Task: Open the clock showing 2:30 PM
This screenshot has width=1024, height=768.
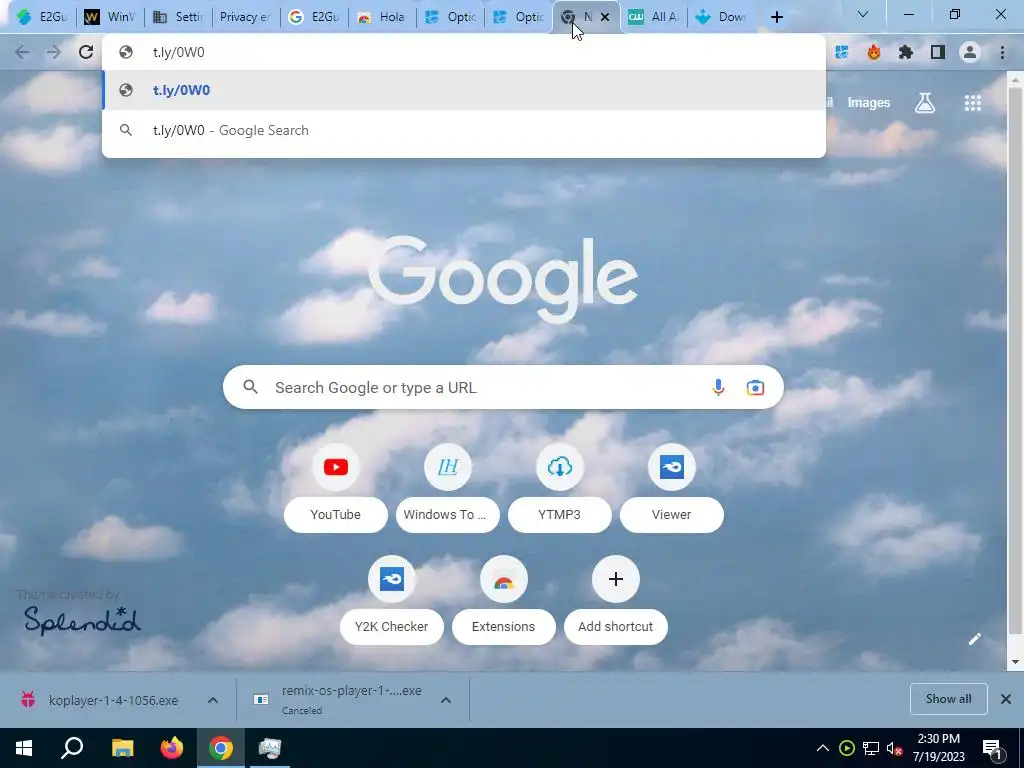Action: pyautogui.click(x=938, y=748)
